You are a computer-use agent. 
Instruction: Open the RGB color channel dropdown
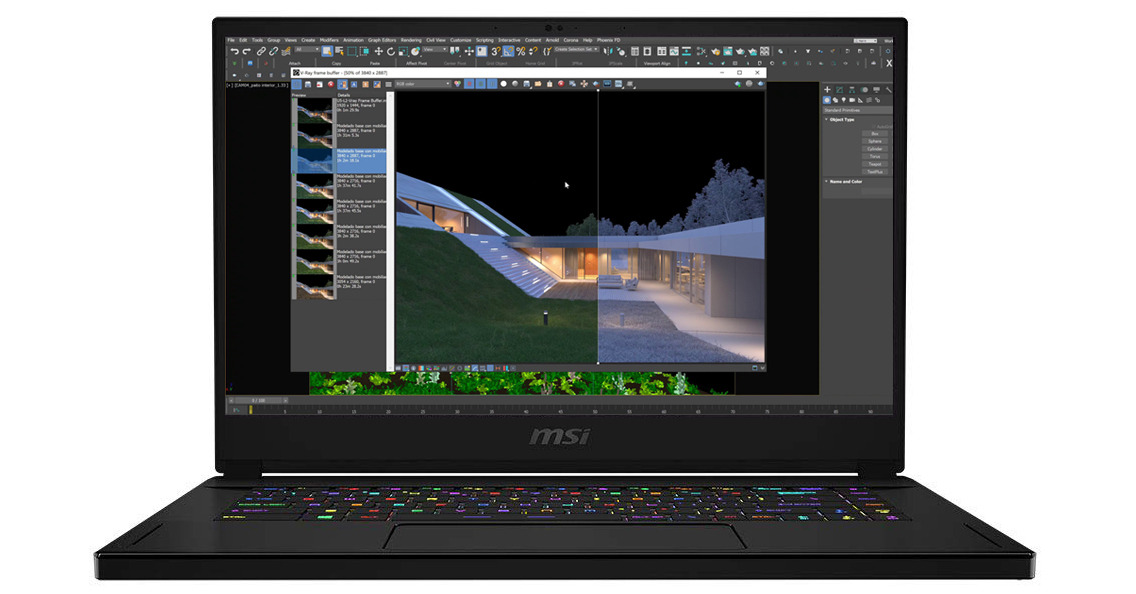pyautogui.click(x=423, y=84)
